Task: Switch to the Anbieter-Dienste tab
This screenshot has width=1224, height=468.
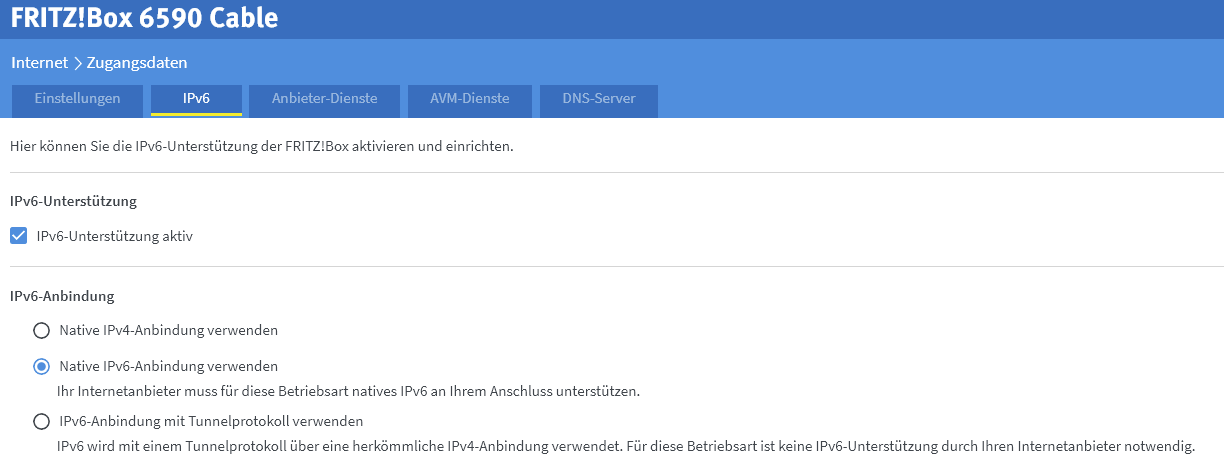Action: pyautogui.click(x=325, y=100)
